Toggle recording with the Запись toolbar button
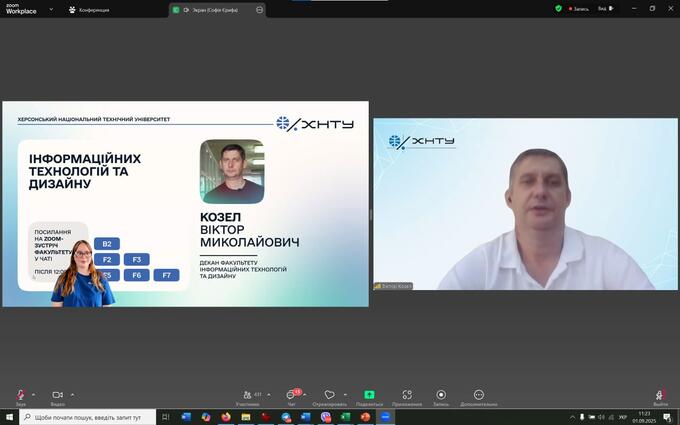The image size is (680, 425). point(441,396)
